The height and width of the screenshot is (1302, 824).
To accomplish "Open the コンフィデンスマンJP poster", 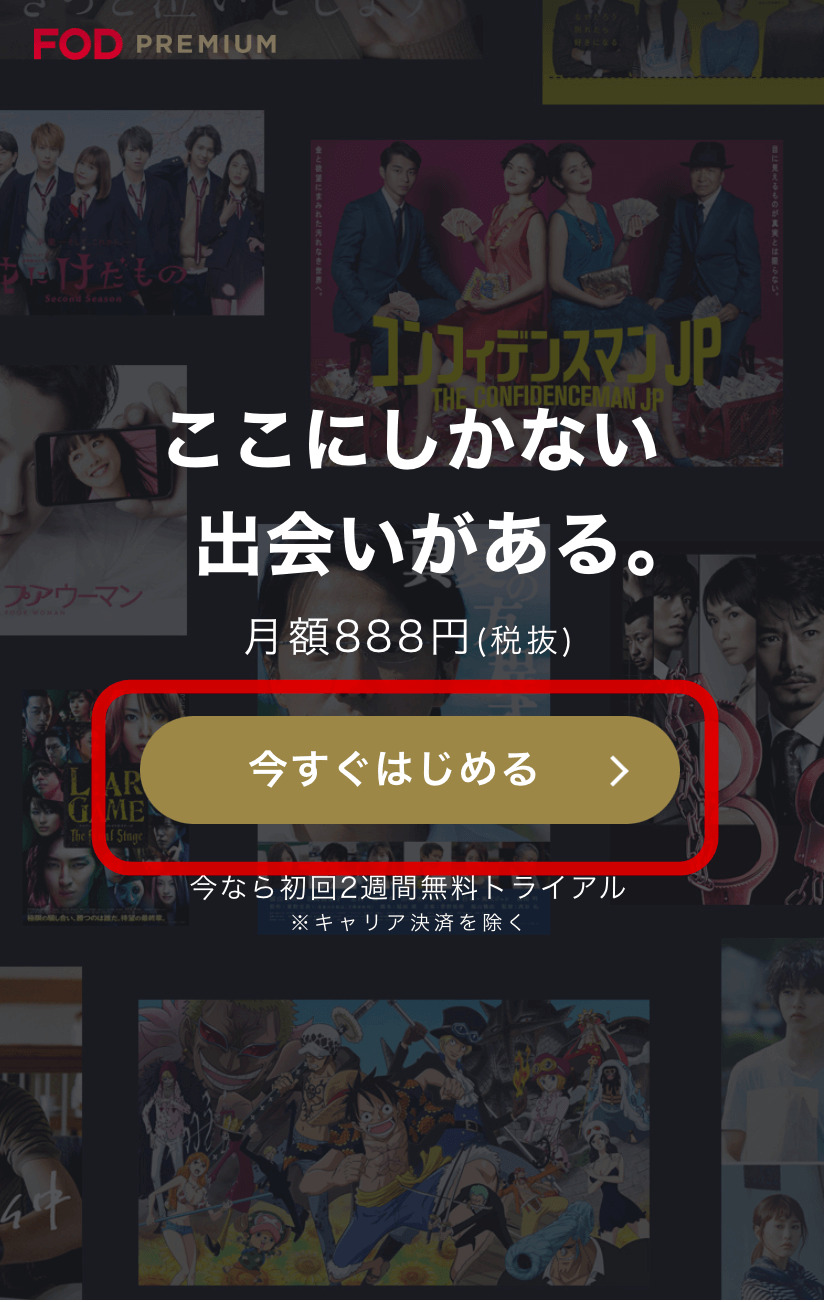I will click(x=546, y=303).
